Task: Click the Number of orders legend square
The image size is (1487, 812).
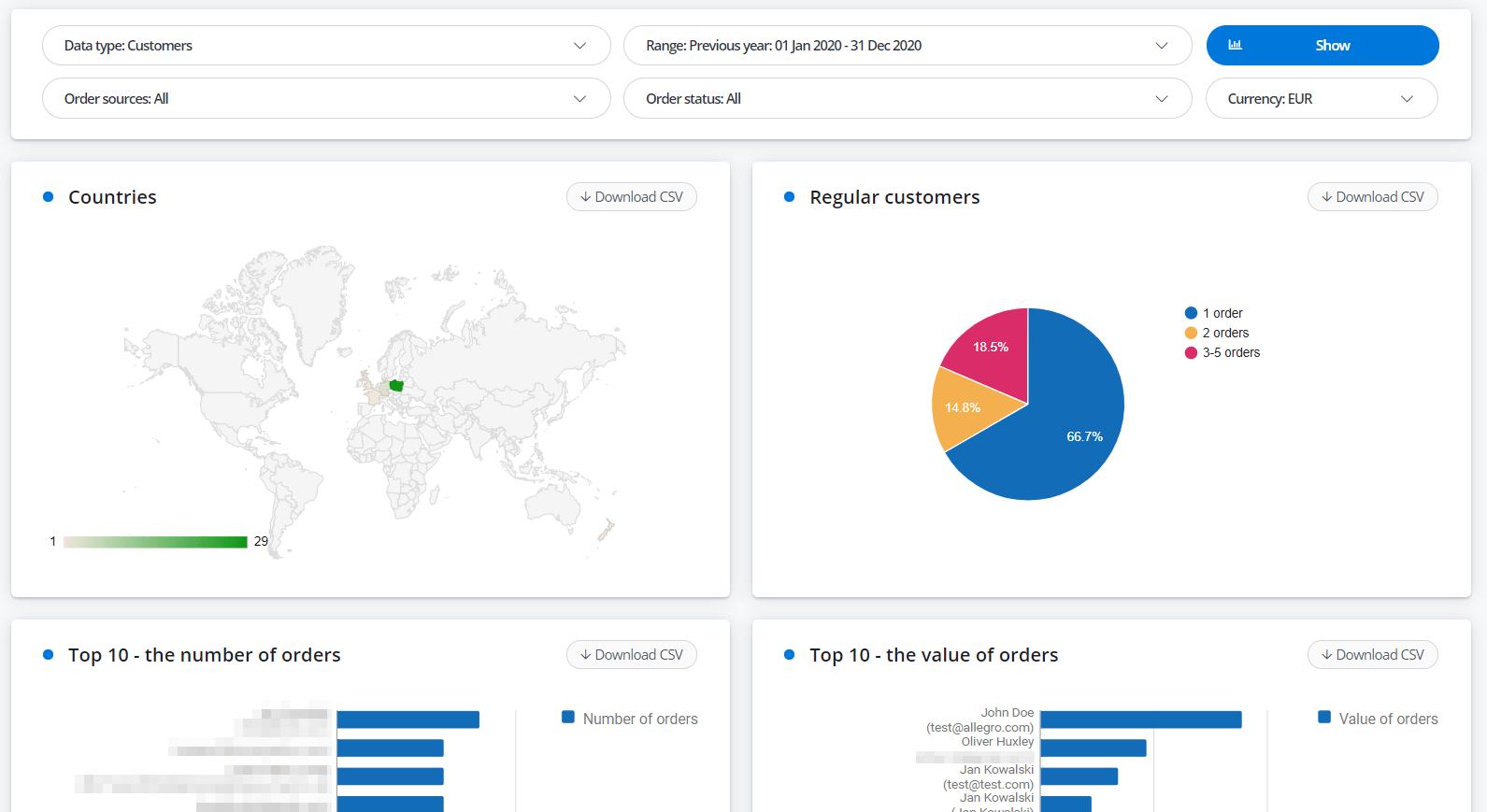Action: [x=568, y=717]
